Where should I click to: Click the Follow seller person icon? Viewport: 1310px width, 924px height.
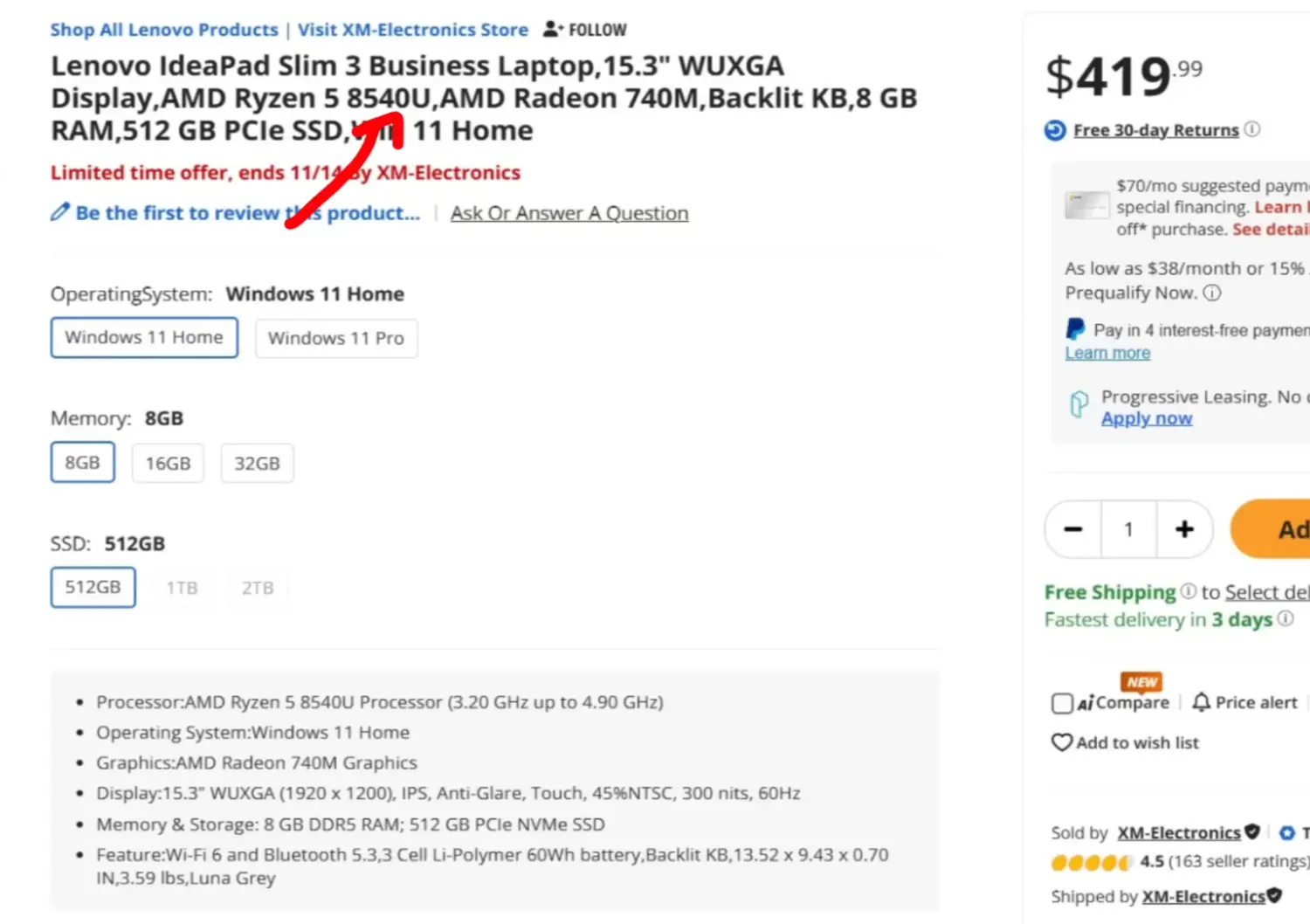[552, 30]
